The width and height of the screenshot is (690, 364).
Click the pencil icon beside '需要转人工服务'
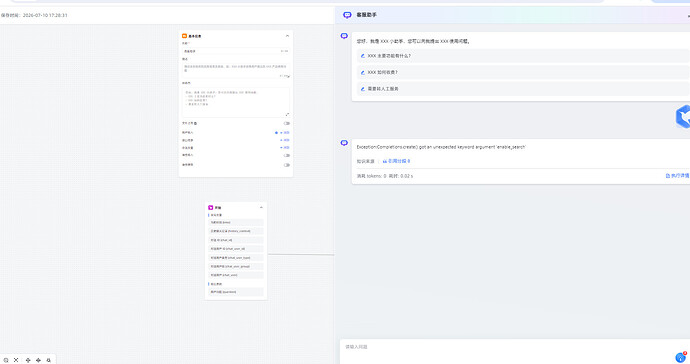363,89
